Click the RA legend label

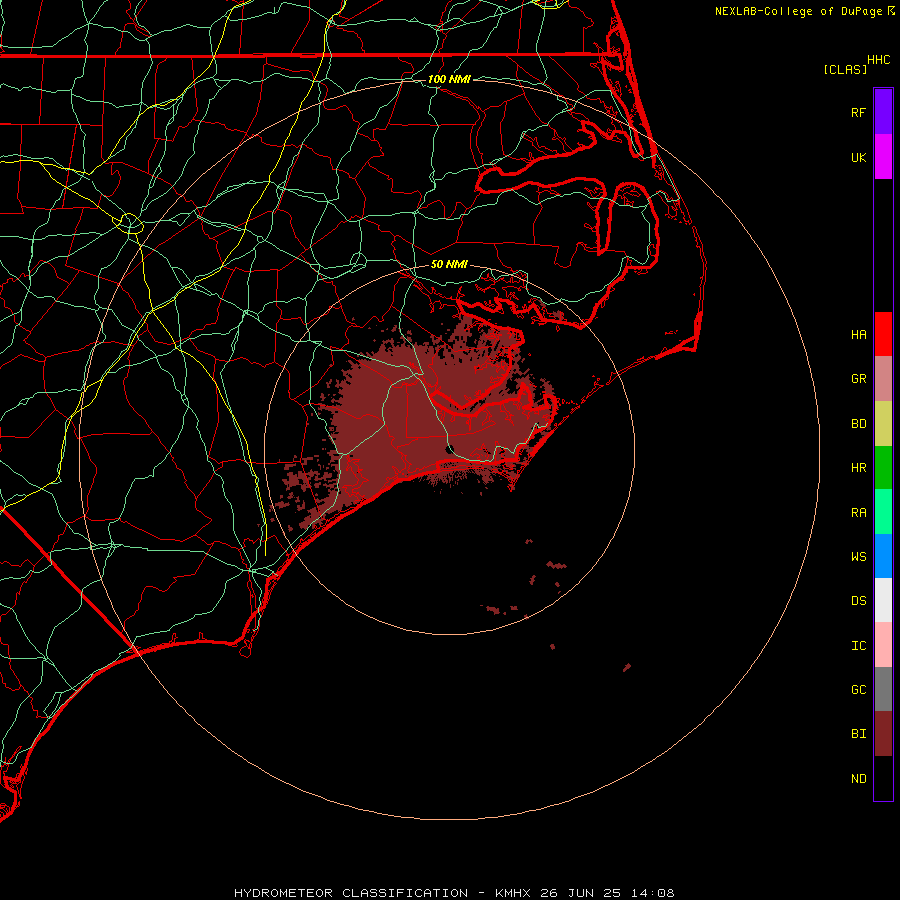pyautogui.click(x=858, y=513)
